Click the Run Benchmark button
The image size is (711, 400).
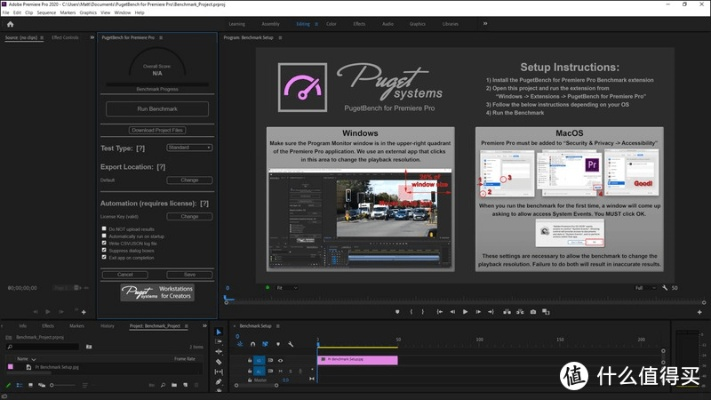click(157, 108)
